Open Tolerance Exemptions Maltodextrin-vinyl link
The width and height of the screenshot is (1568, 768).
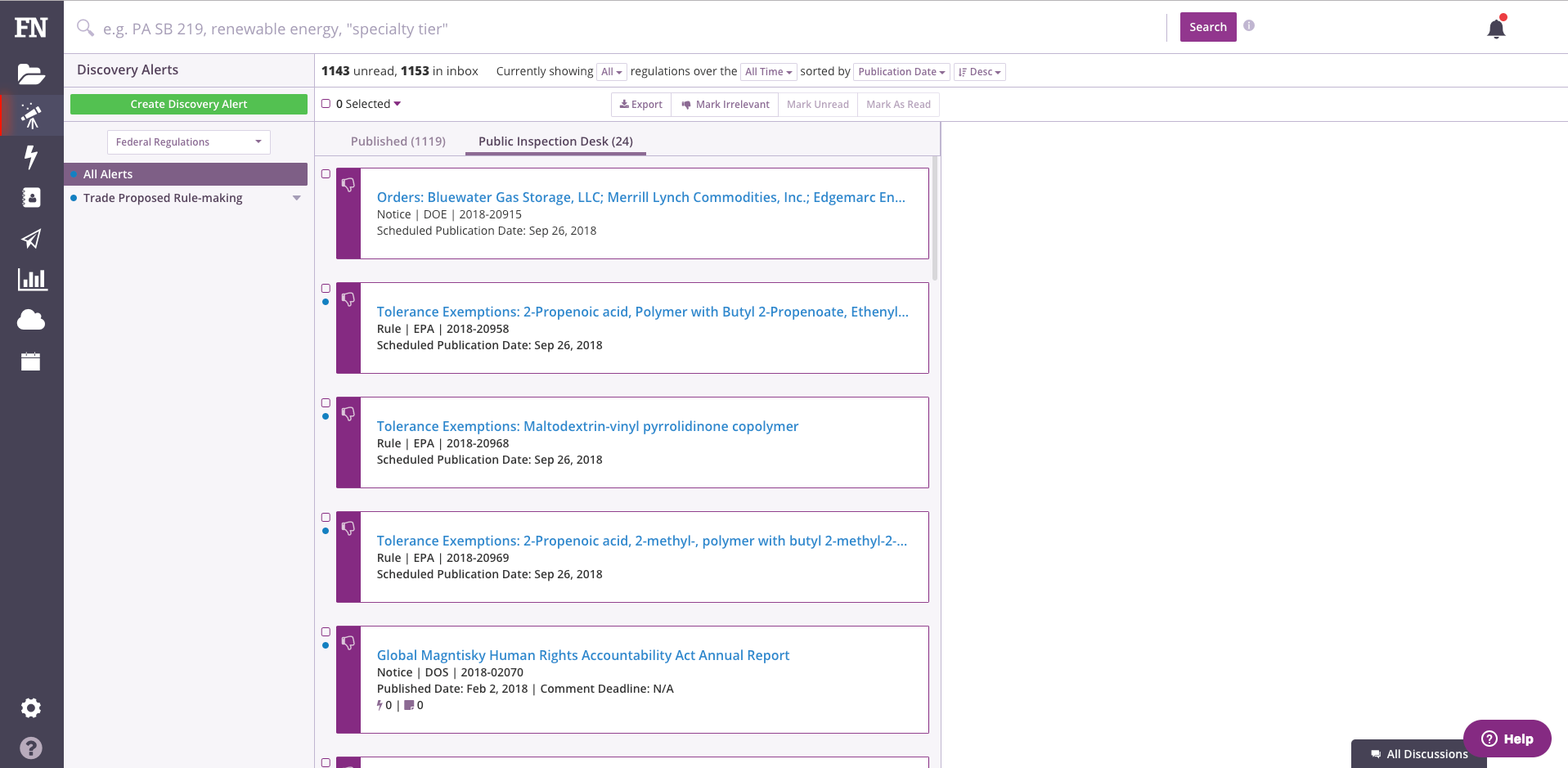click(x=587, y=426)
